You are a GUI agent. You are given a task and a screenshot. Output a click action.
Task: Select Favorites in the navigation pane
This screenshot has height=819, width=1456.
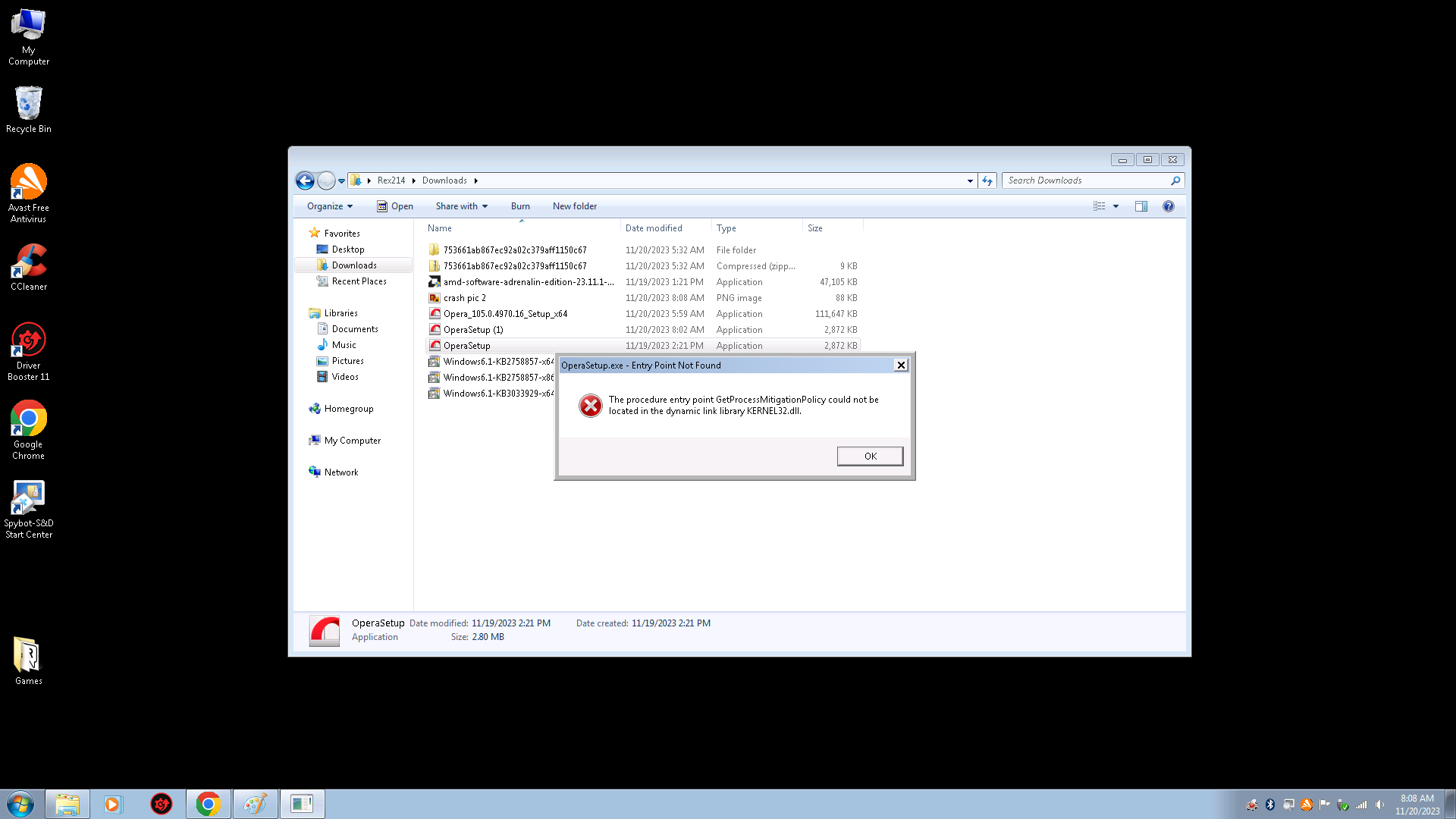(342, 234)
